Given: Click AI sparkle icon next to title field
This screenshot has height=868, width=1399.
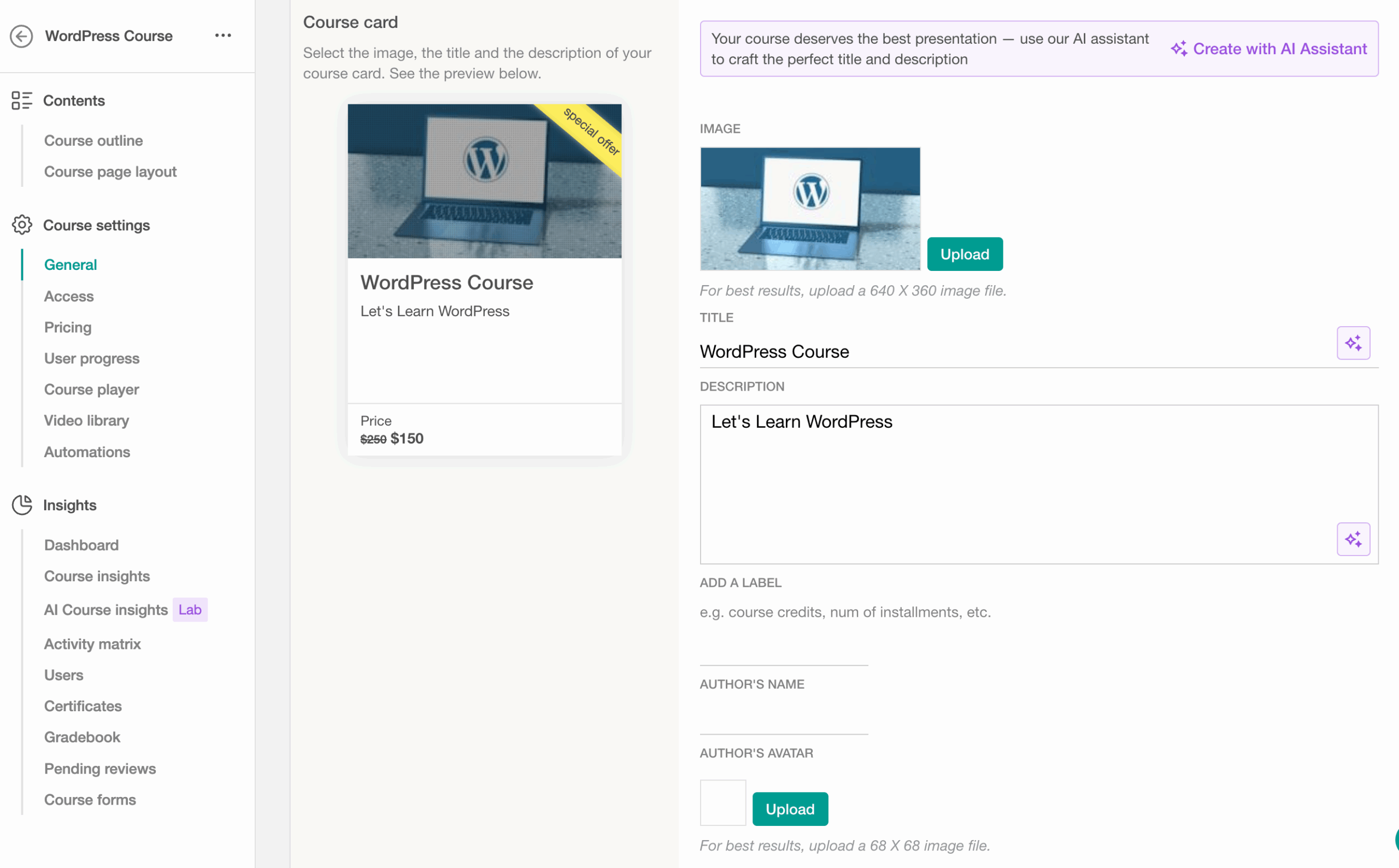Looking at the screenshot, I should (1353, 343).
